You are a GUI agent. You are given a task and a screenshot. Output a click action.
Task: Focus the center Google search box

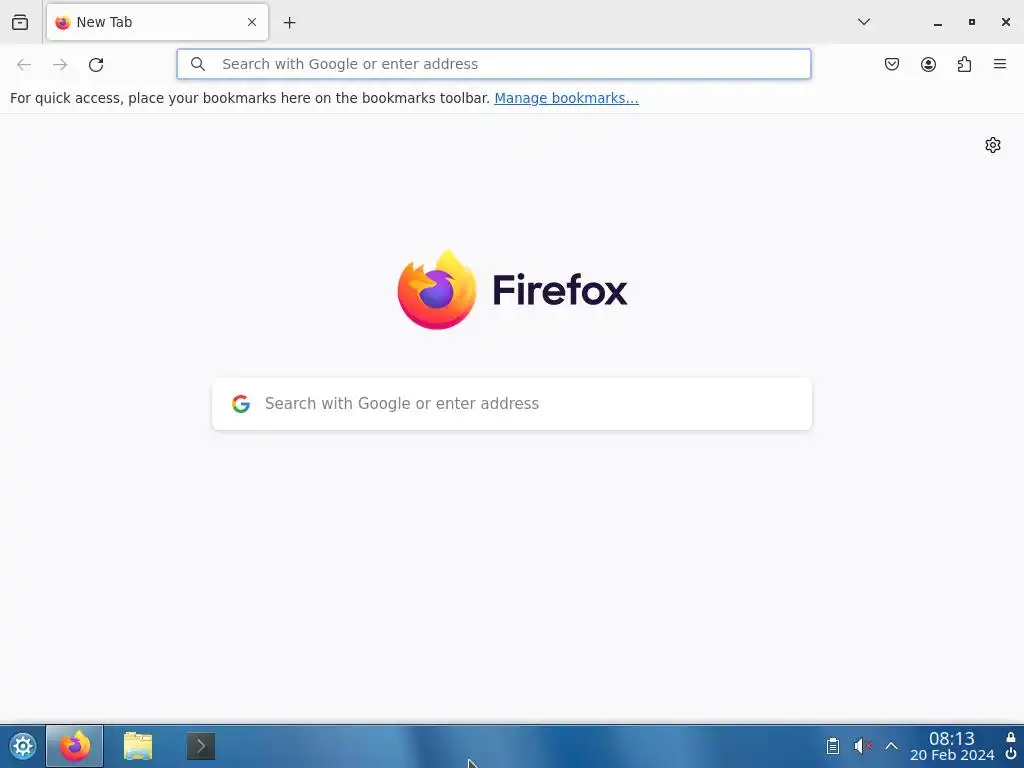click(512, 404)
